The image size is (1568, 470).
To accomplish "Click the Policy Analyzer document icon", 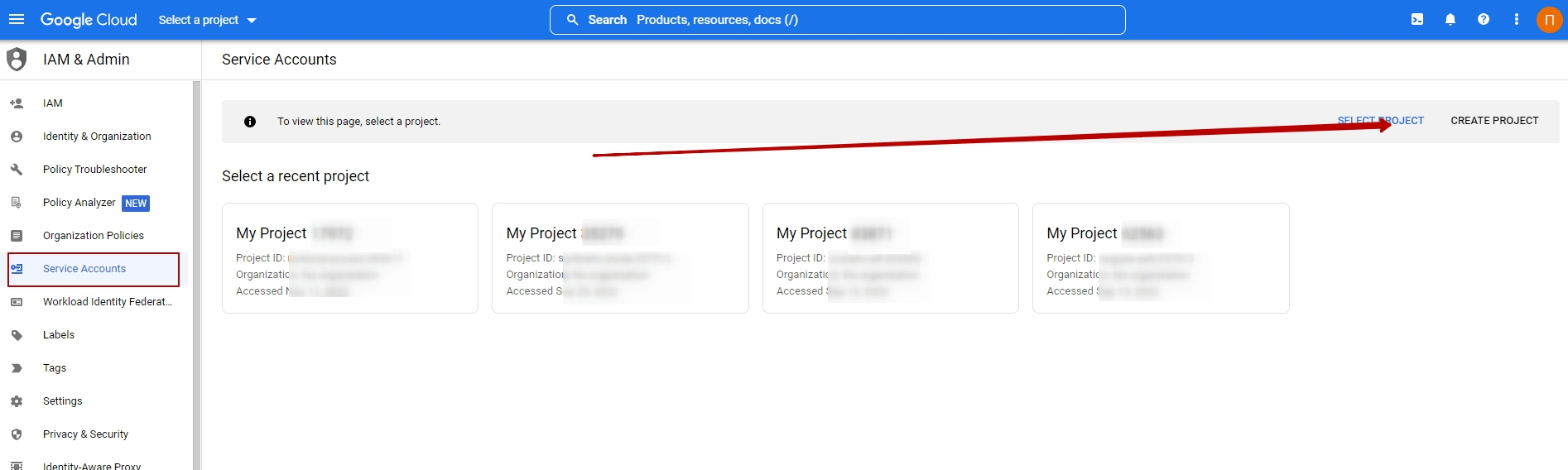I will tap(17, 203).
